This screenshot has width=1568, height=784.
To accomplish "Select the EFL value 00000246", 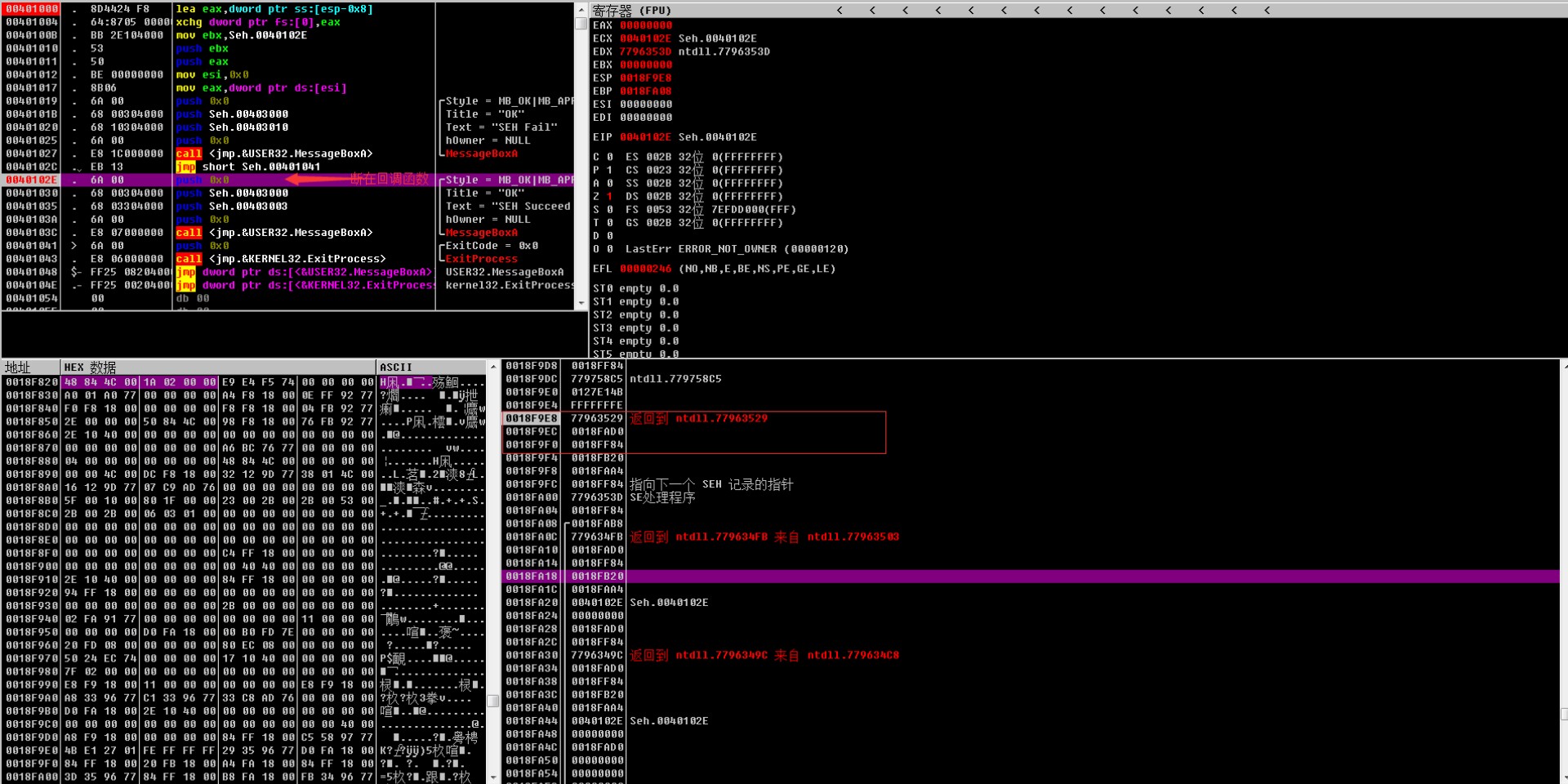I will (646, 269).
